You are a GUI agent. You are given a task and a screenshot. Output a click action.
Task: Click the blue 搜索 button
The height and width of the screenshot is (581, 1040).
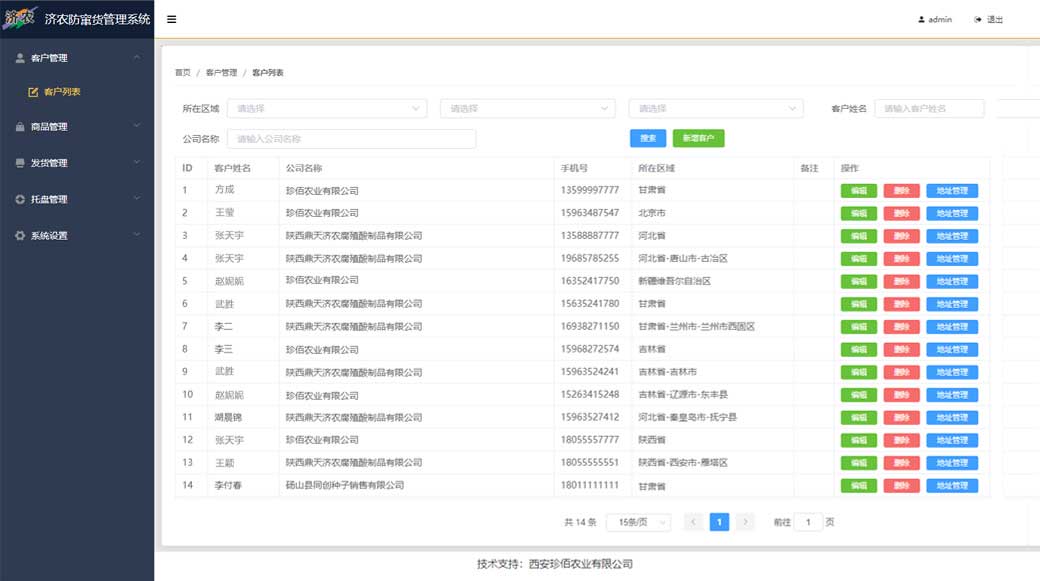[648, 139]
